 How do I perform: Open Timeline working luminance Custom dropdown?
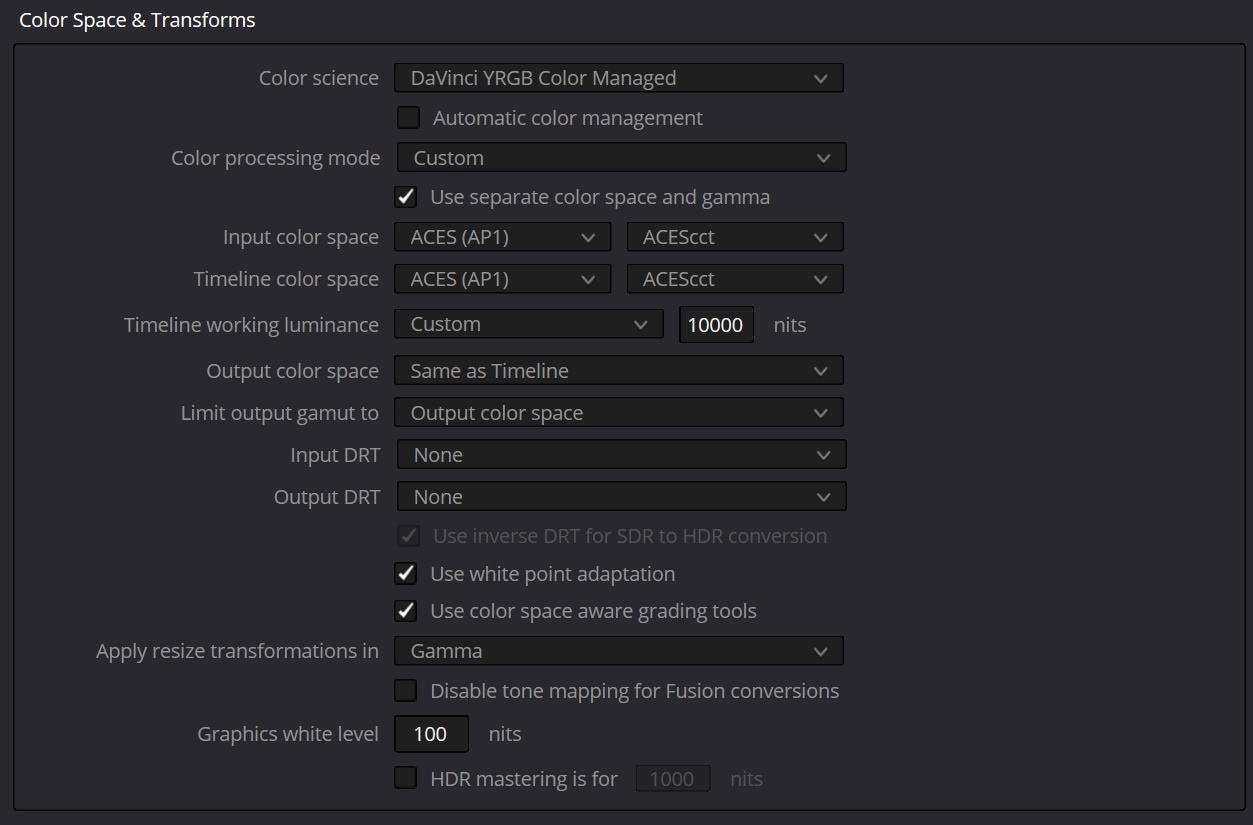coord(529,324)
